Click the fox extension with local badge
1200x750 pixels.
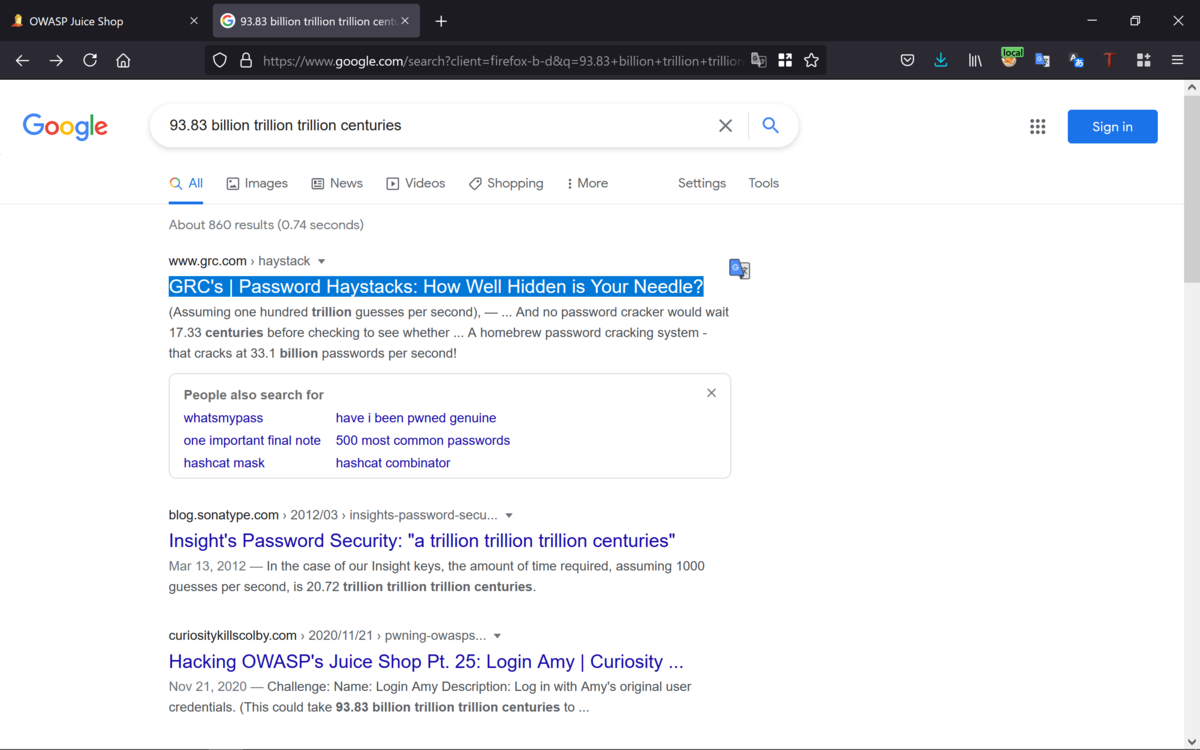[1010, 59]
